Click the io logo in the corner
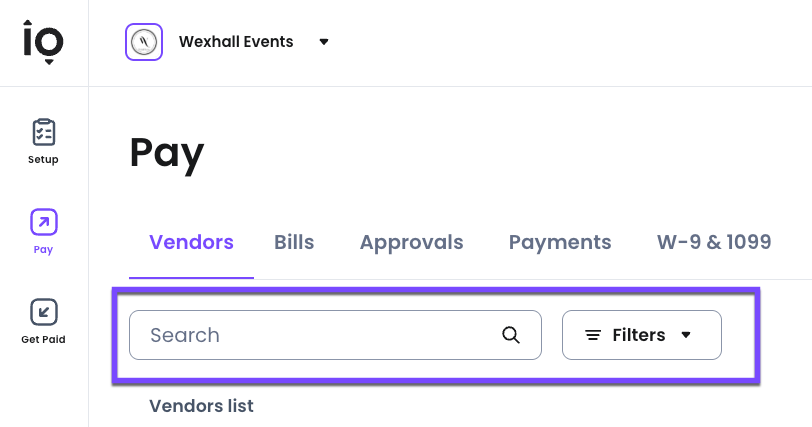Screen dimensions: 812x427 pyautogui.click(x=44, y=42)
